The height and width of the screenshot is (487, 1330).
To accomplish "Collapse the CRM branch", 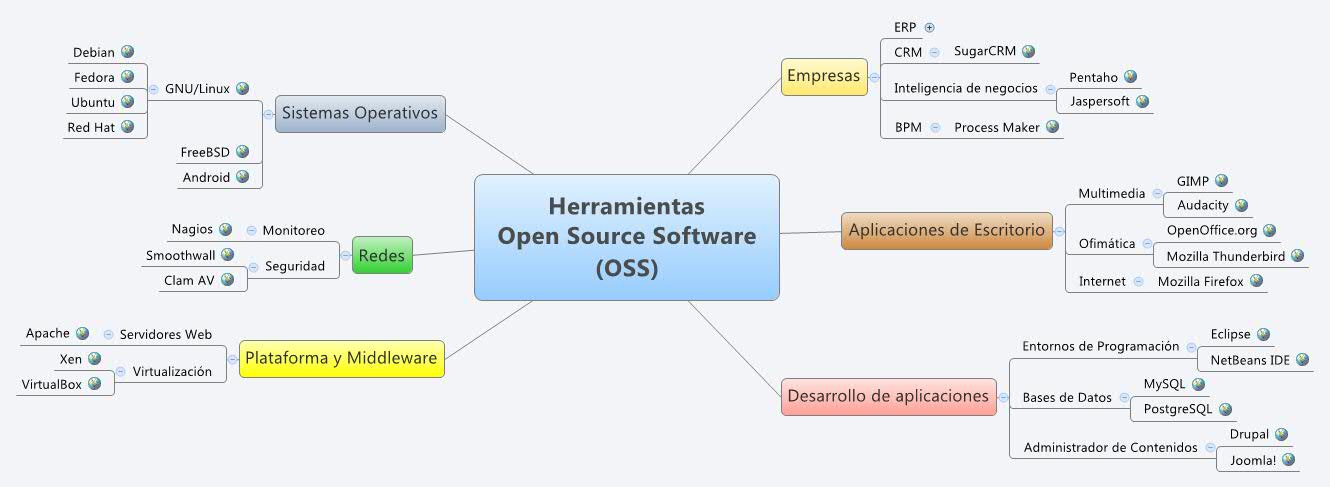I will click(934, 52).
